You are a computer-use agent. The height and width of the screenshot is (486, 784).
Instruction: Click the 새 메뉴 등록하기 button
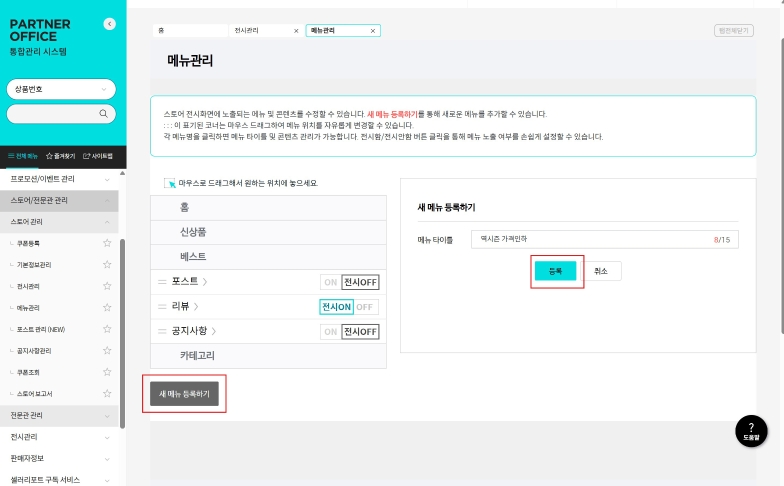coord(184,395)
